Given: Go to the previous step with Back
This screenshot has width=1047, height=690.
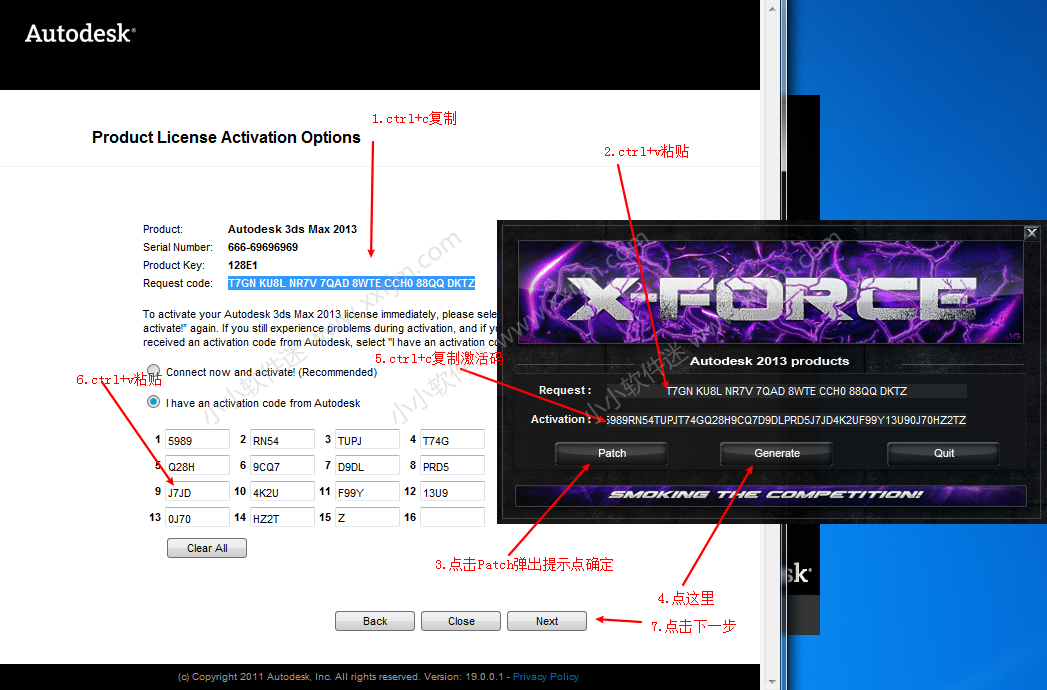Looking at the screenshot, I should (x=375, y=621).
